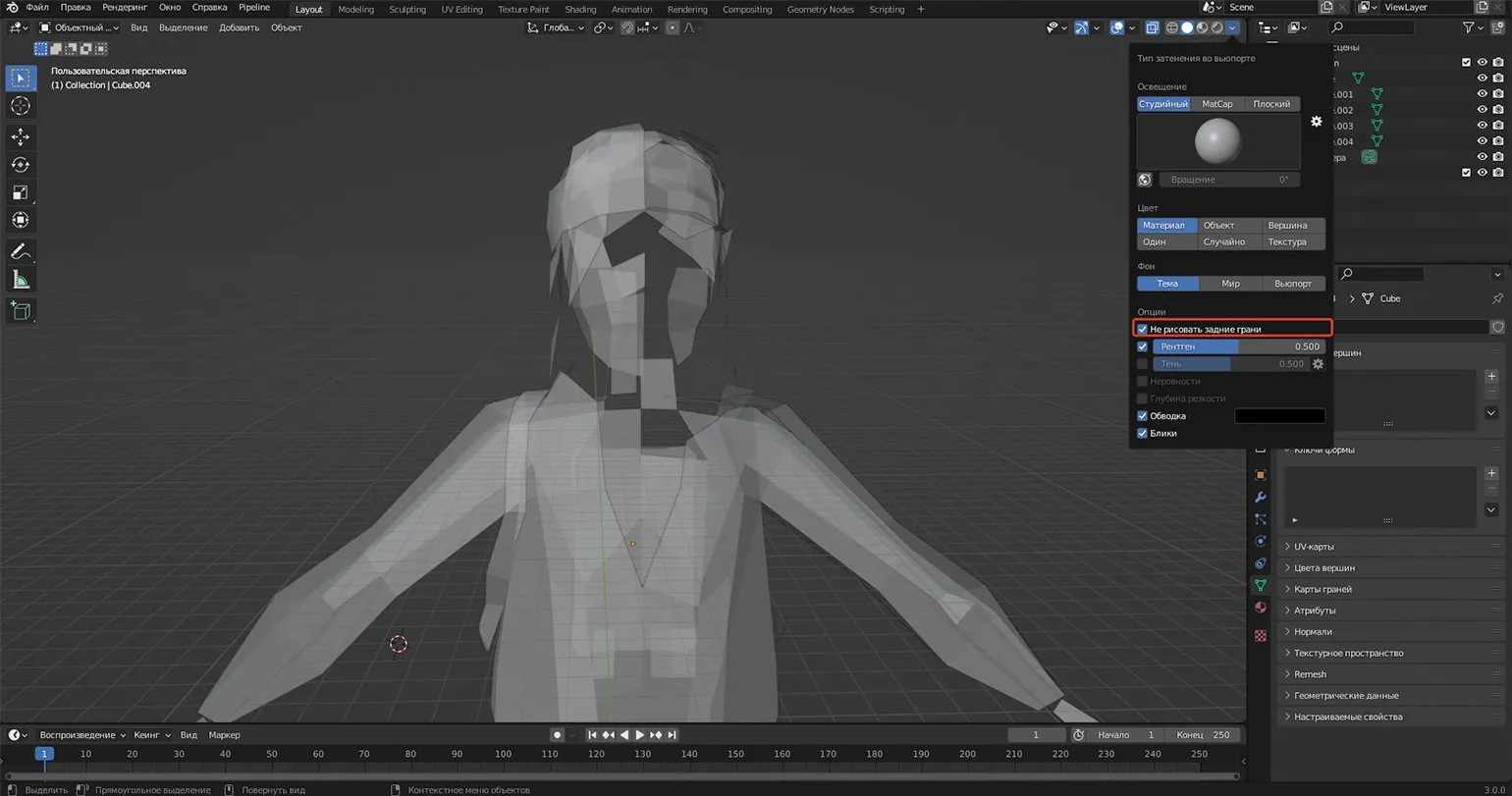Select the Measure tool
The width and height of the screenshot is (1512, 796).
click(20, 281)
